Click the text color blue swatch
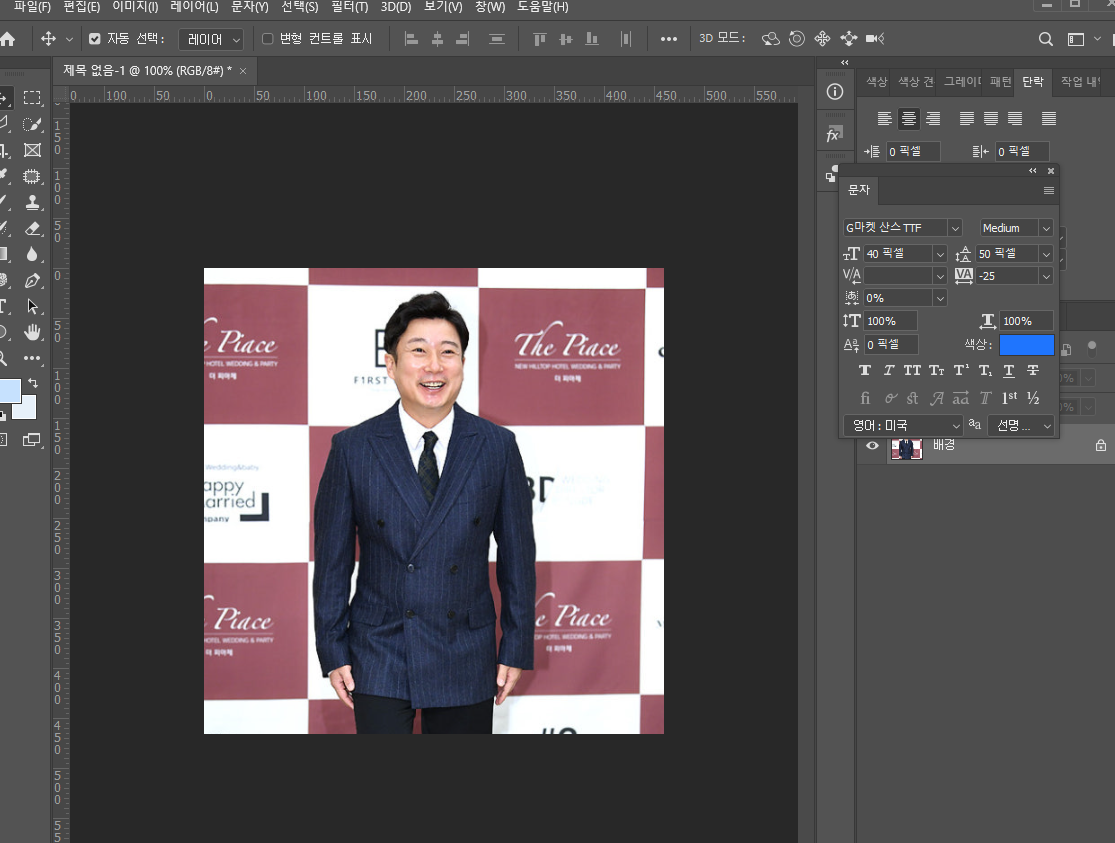The height and width of the screenshot is (843, 1115). pyautogui.click(x=1026, y=345)
